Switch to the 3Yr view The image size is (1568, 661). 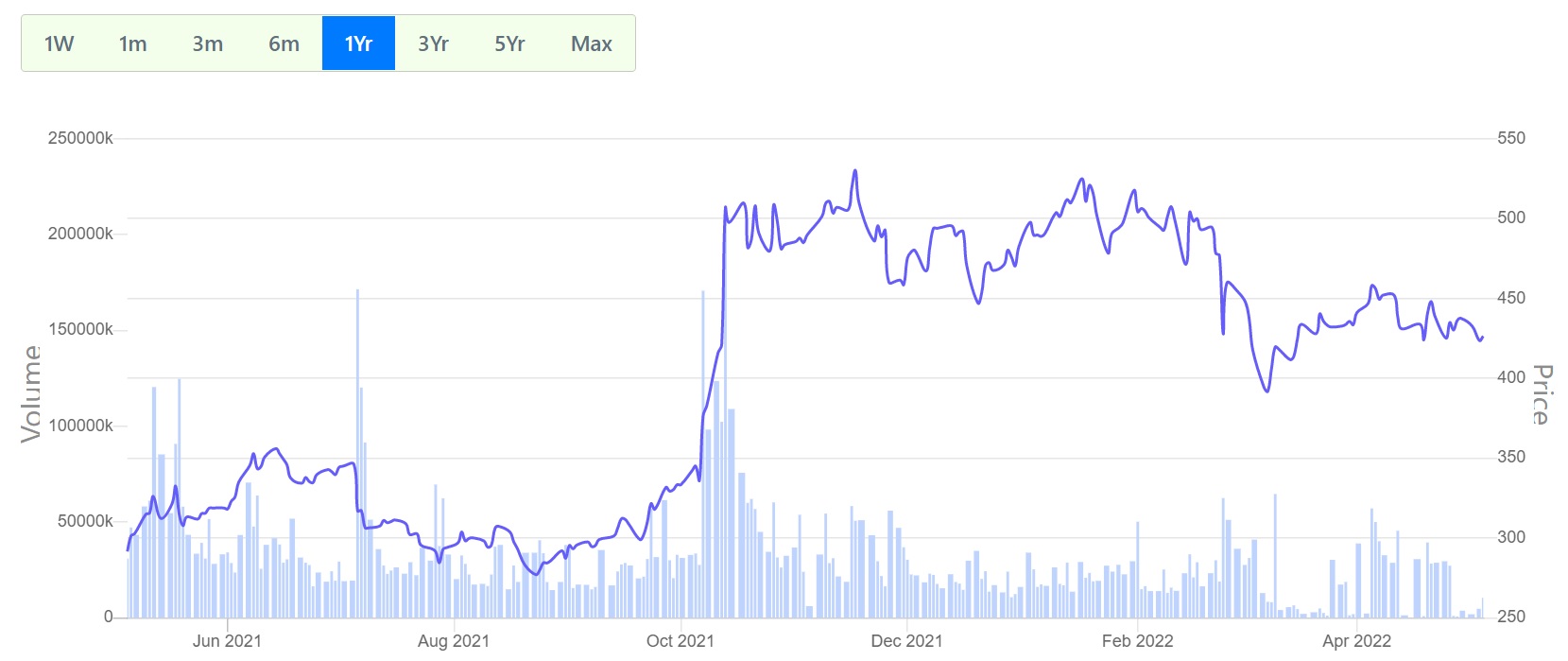[433, 43]
